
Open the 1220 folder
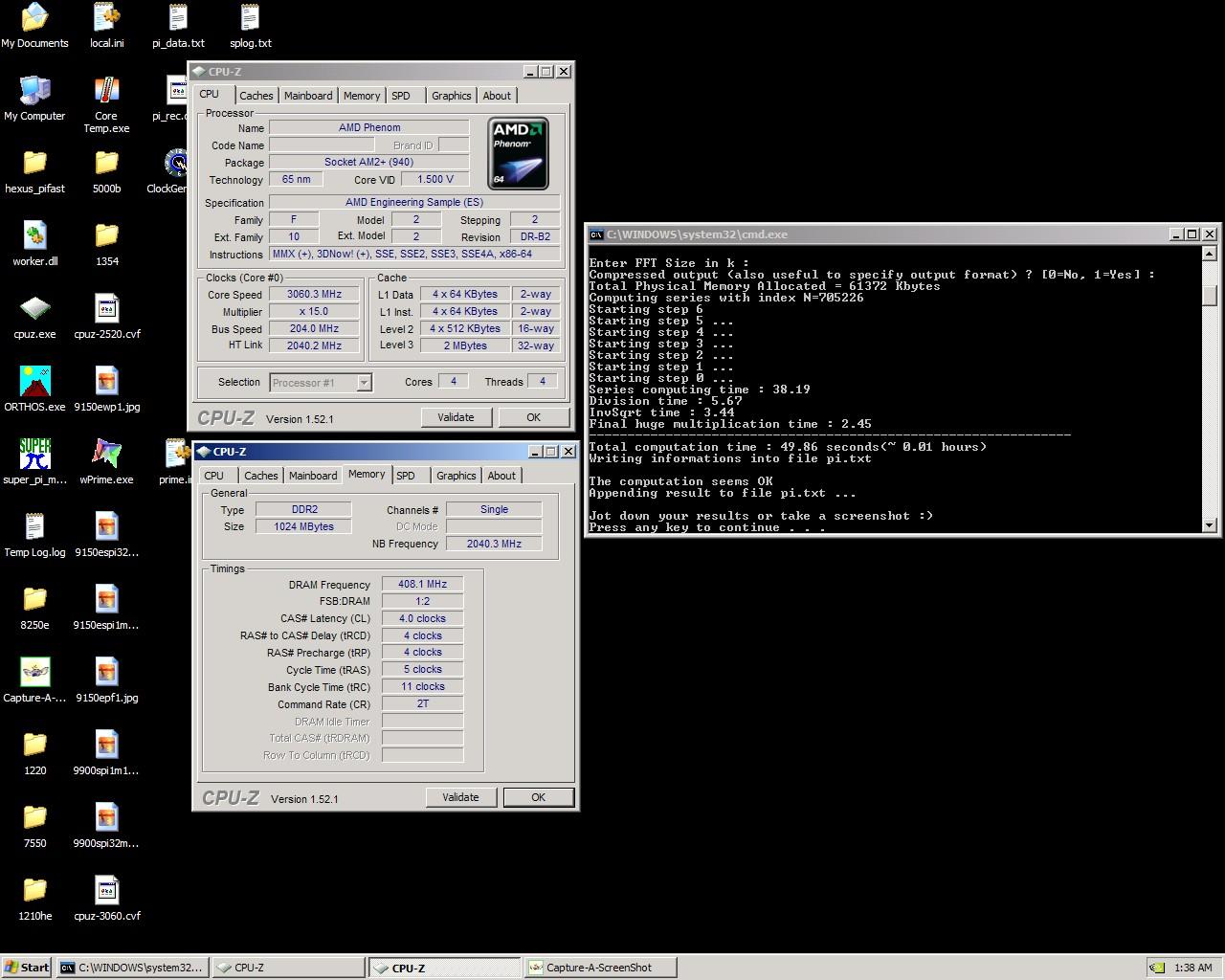click(x=34, y=752)
